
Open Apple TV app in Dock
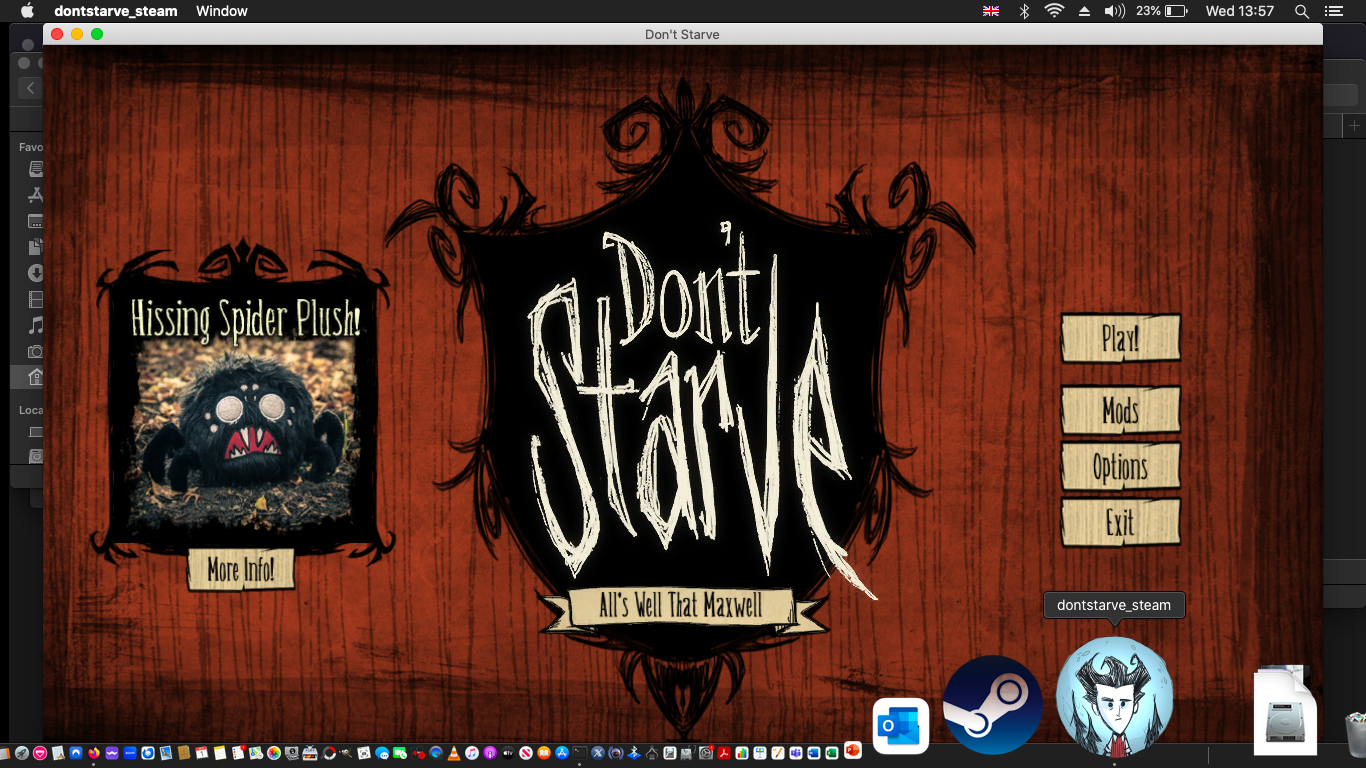pyautogui.click(x=508, y=752)
